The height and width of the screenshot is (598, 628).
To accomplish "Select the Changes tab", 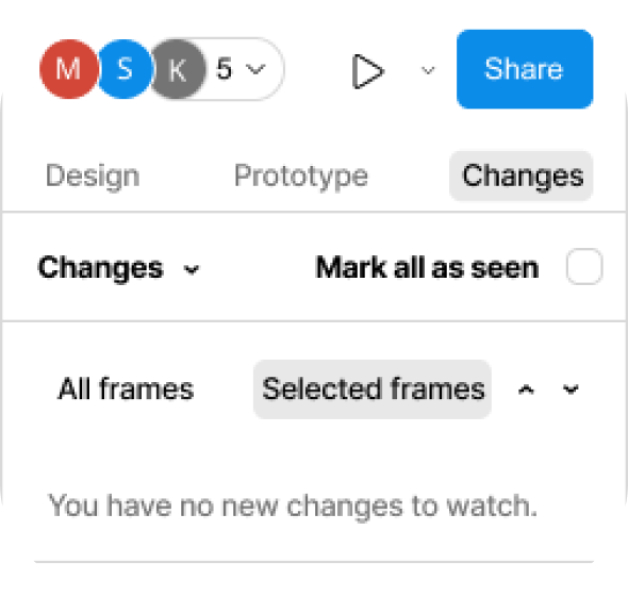I will (521, 176).
